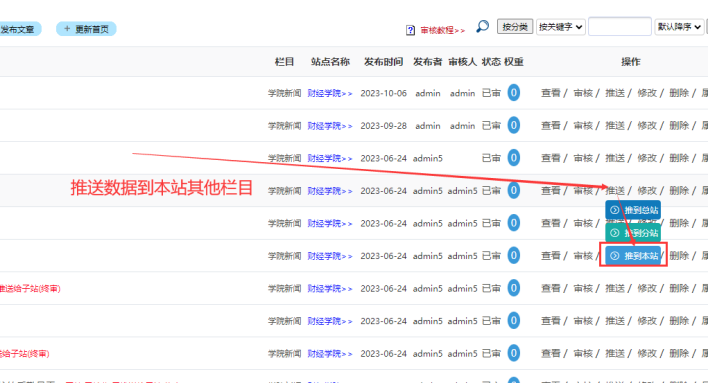Focus the keyword search input field
Image resolution: width=708 pixels, height=384 pixels.
point(620,27)
